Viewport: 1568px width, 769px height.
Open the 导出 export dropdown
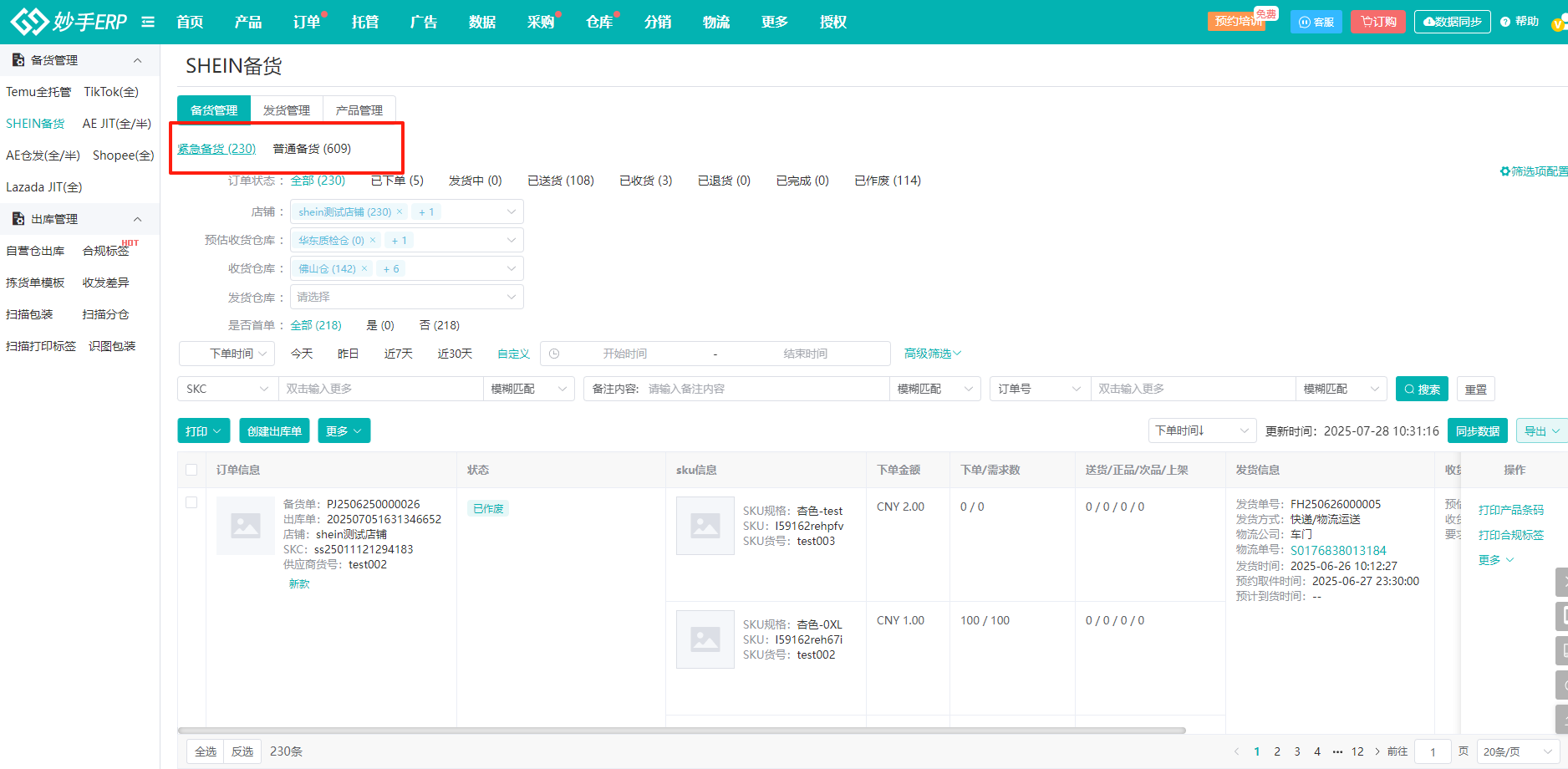(1542, 430)
